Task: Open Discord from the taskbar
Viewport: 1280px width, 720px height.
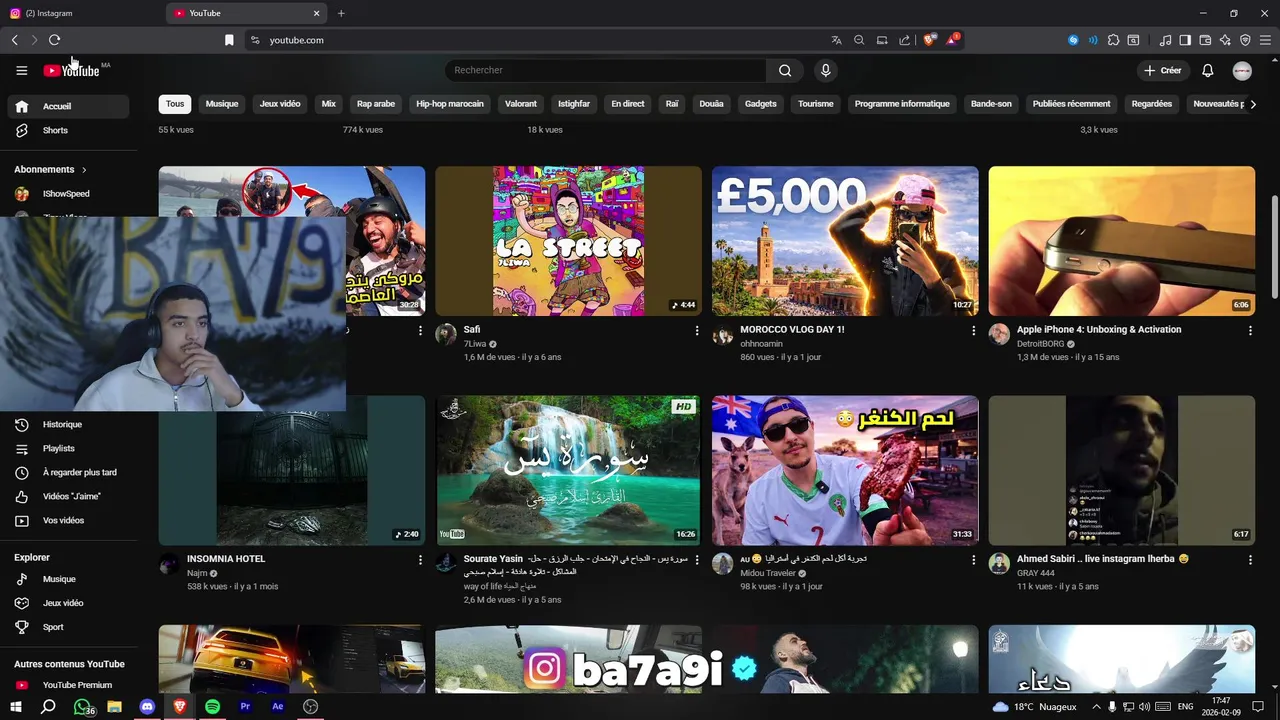Action: [147, 706]
